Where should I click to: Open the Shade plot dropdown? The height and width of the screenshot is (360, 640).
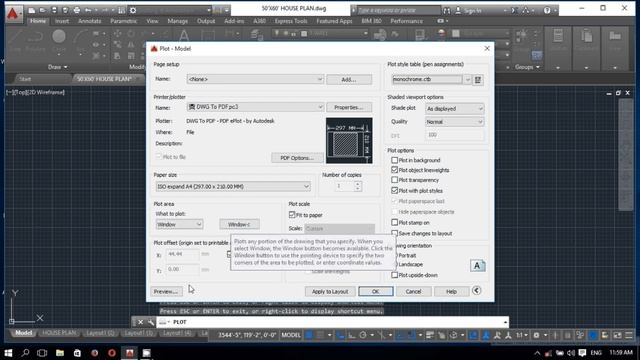(x=454, y=109)
